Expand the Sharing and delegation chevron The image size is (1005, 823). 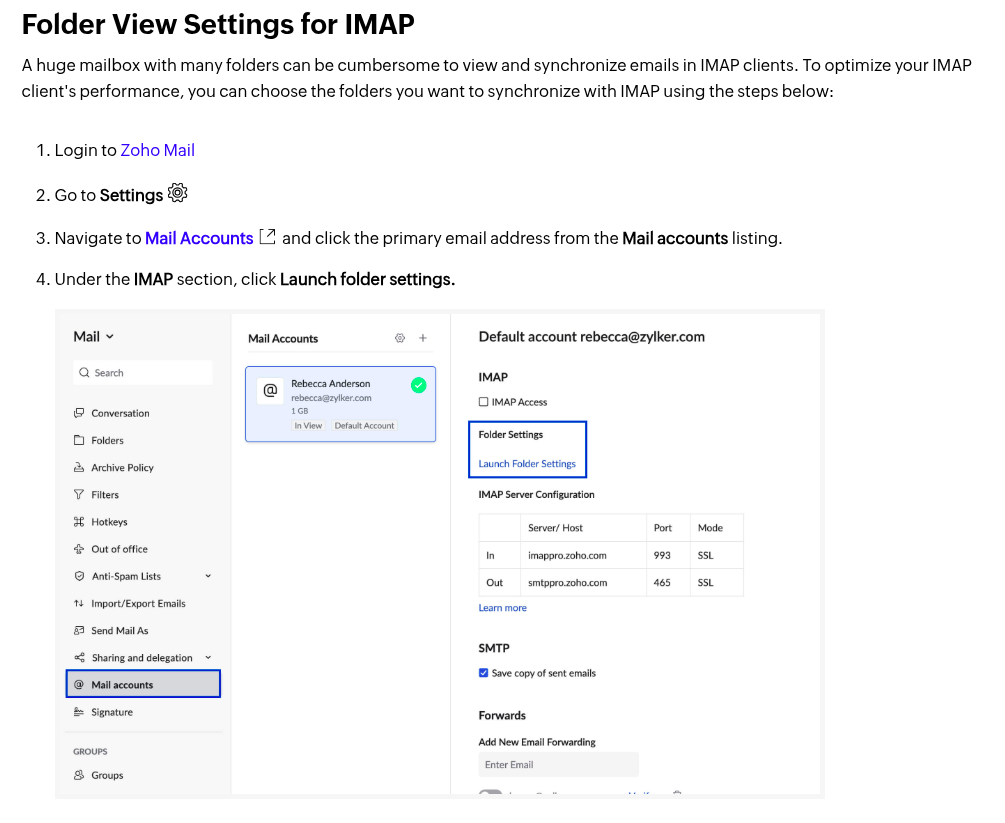point(208,658)
